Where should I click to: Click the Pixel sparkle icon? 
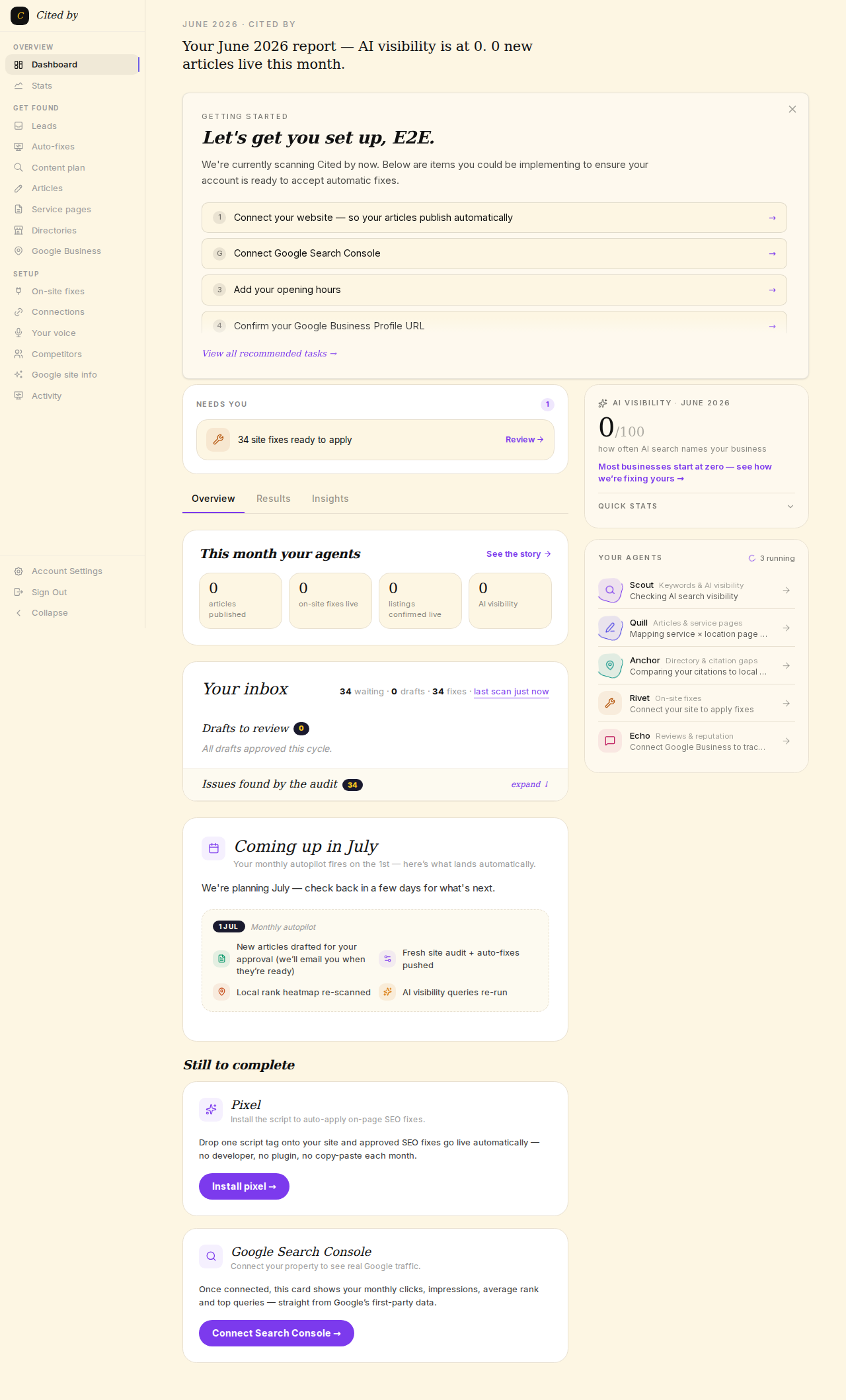pos(211,1110)
